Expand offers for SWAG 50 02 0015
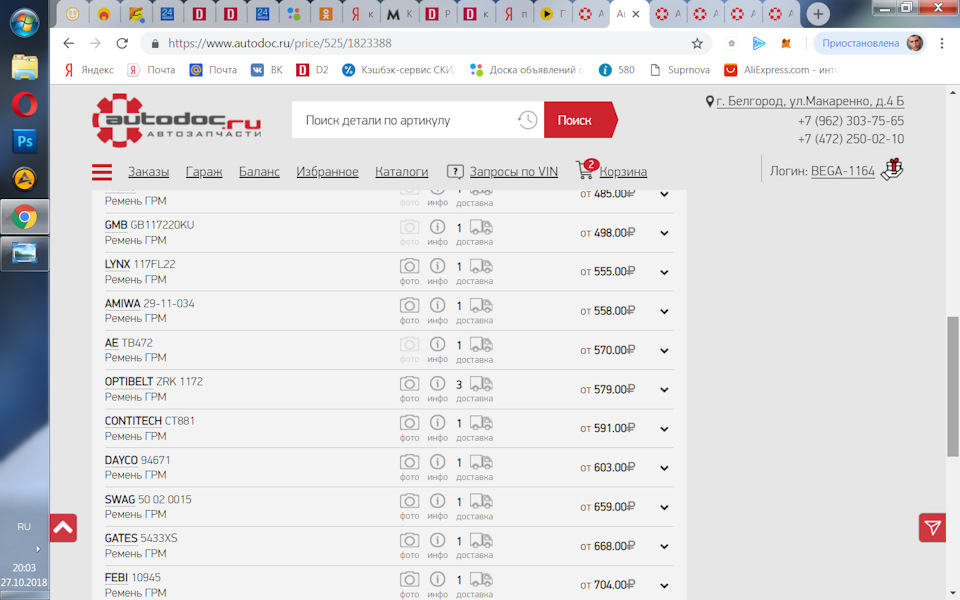Screen dimensions: 960x600 coord(664,508)
